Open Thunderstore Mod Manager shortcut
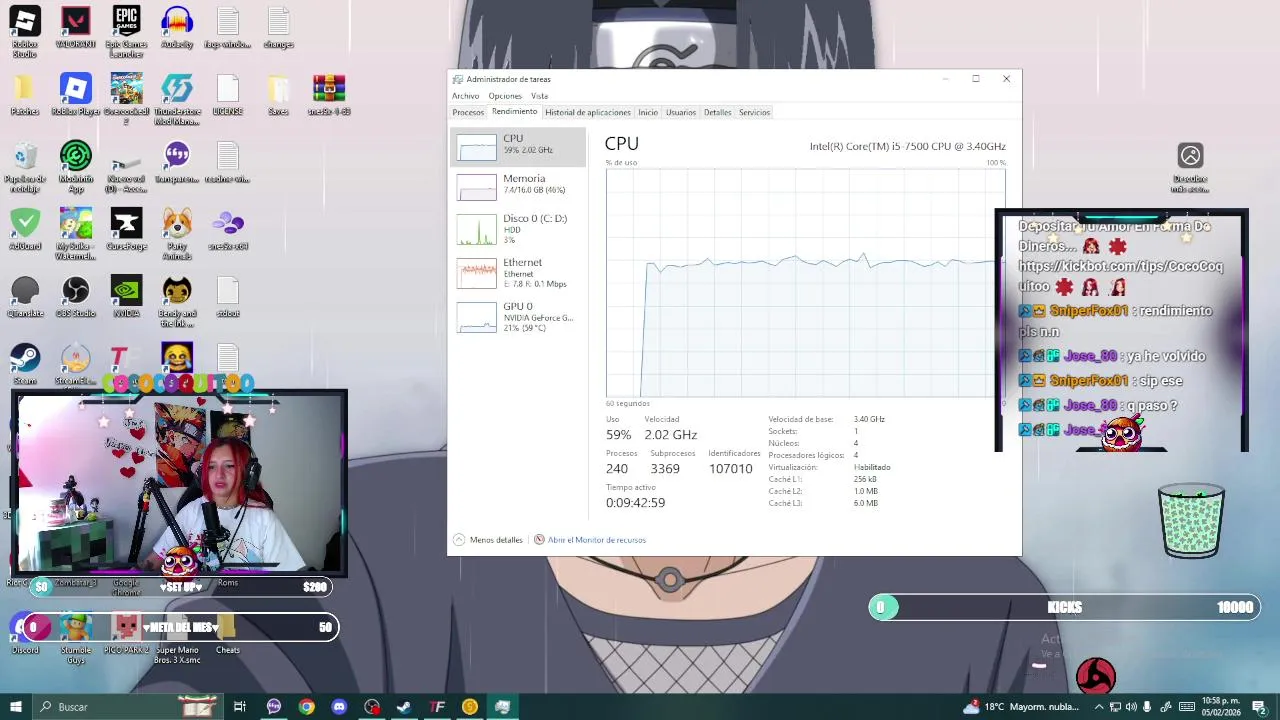Image resolution: width=1280 pixels, height=720 pixels. 177,98
